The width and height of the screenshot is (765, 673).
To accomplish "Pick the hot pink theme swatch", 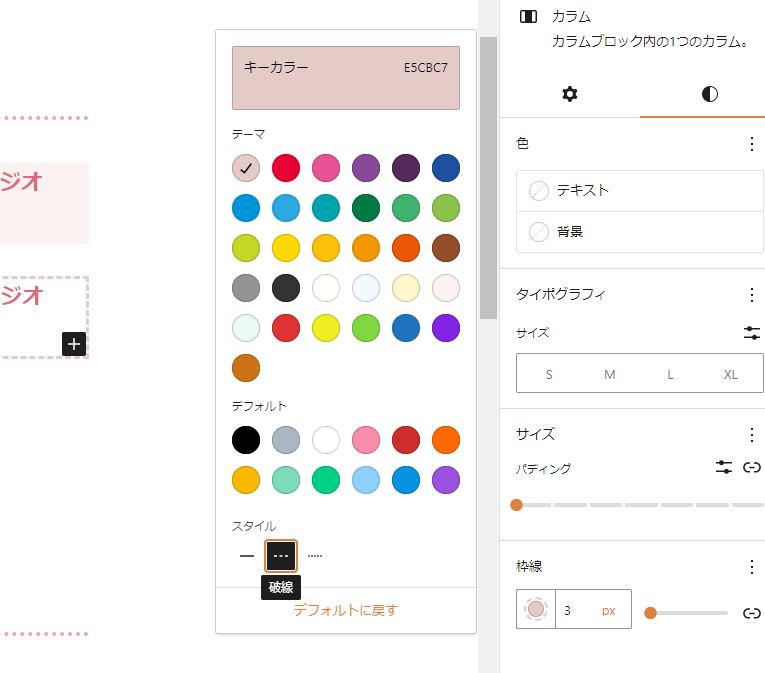I will pyautogui.click(x=326, y=168).
